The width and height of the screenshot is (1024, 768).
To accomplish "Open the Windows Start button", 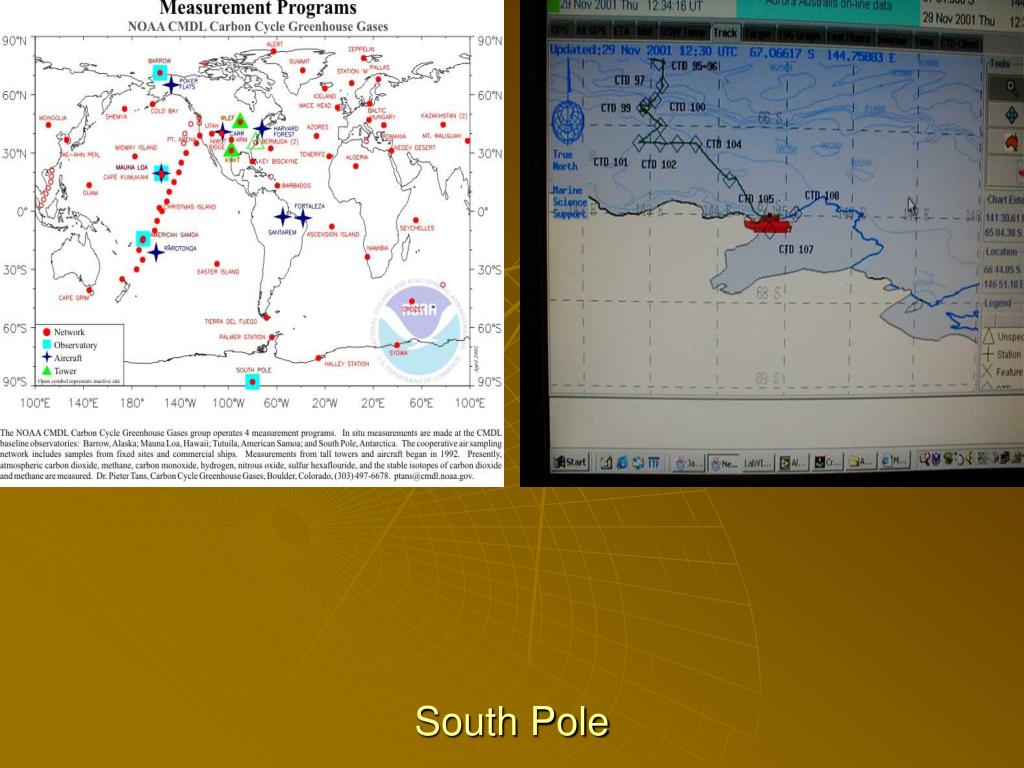I will (x=571, y=462).
